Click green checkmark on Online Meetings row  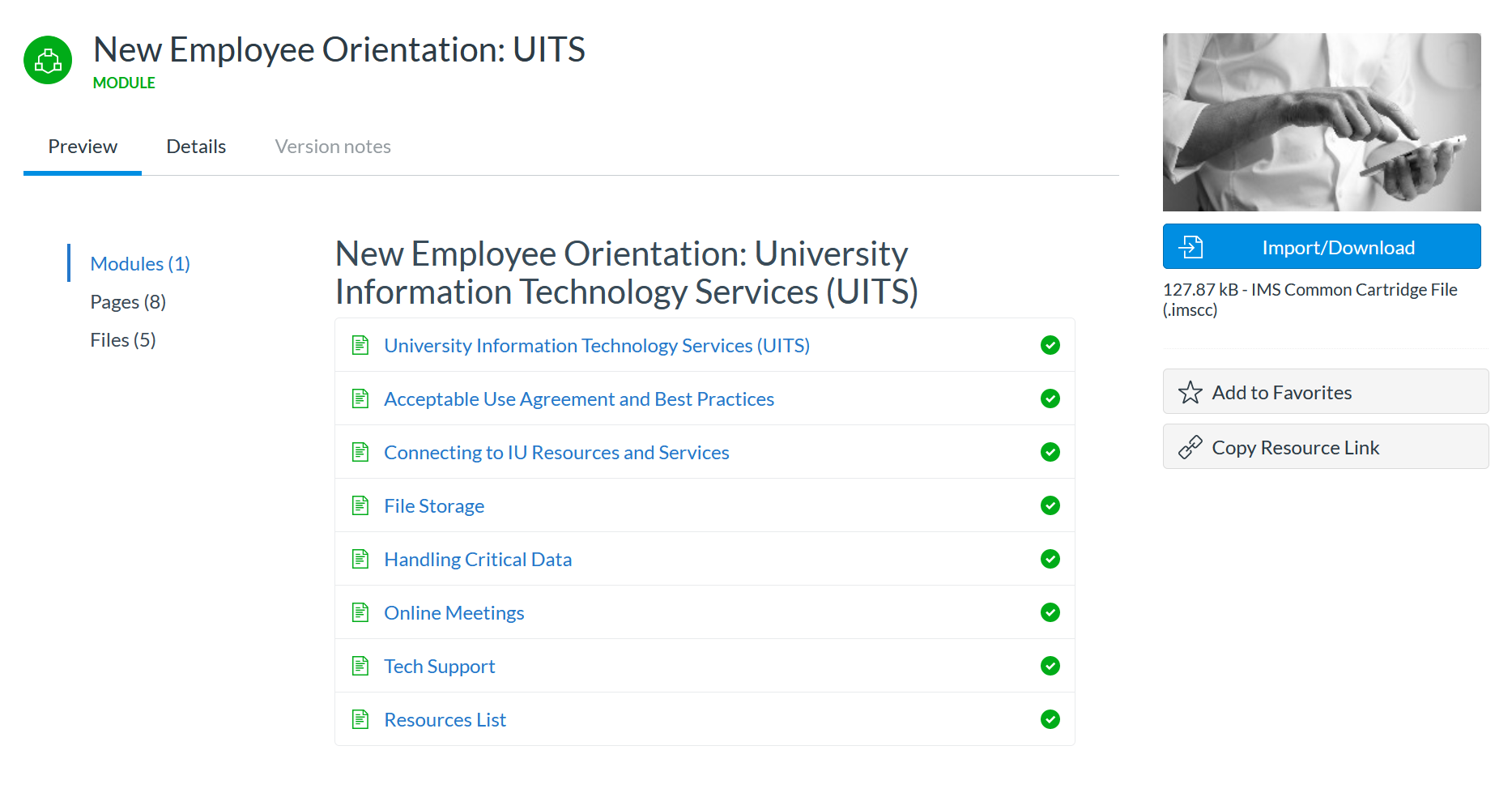tap(1050, 612)
